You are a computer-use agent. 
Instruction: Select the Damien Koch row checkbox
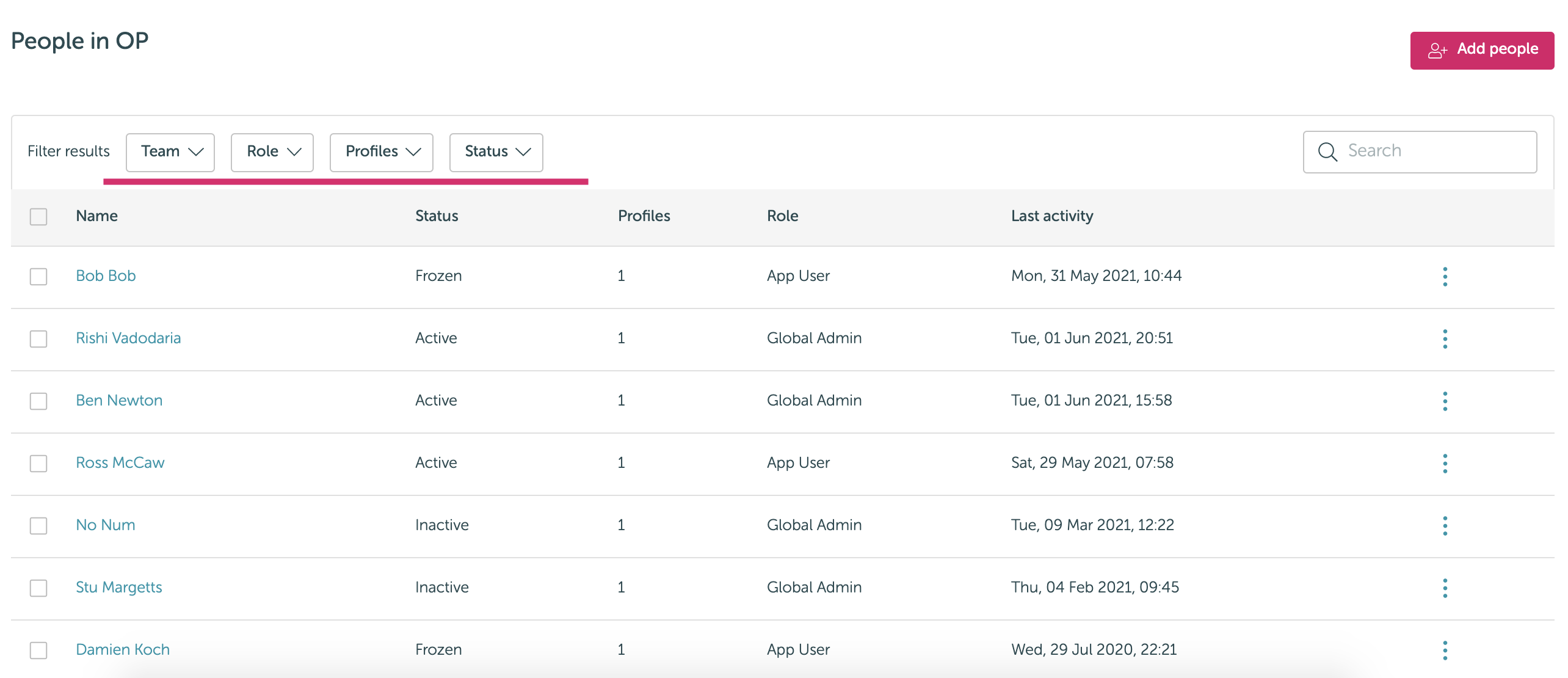tap(38, 651)
